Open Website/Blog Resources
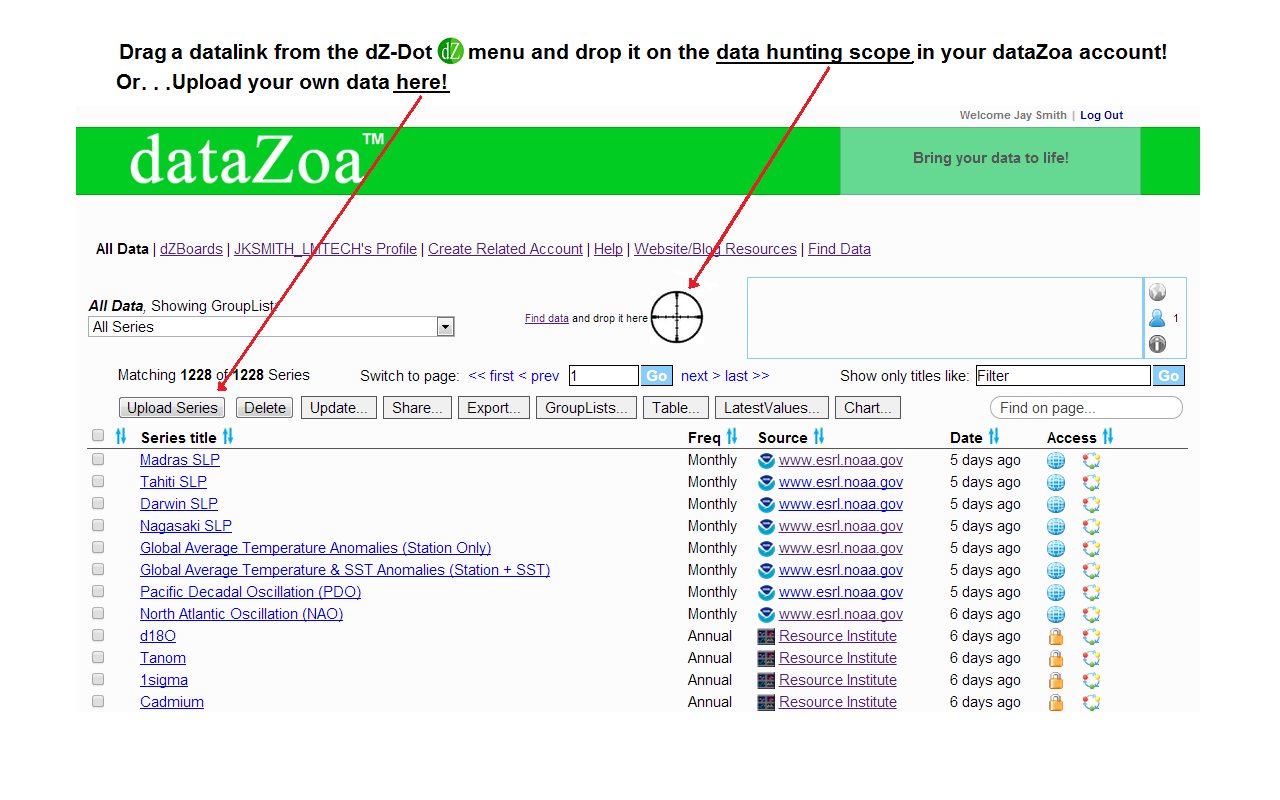 (715, 249)
